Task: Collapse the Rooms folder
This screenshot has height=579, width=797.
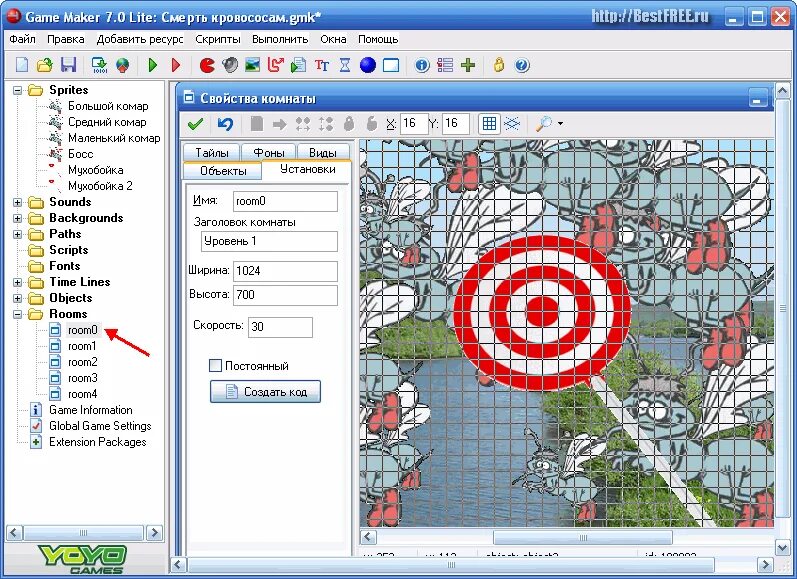Action: [x=18, y=314]
